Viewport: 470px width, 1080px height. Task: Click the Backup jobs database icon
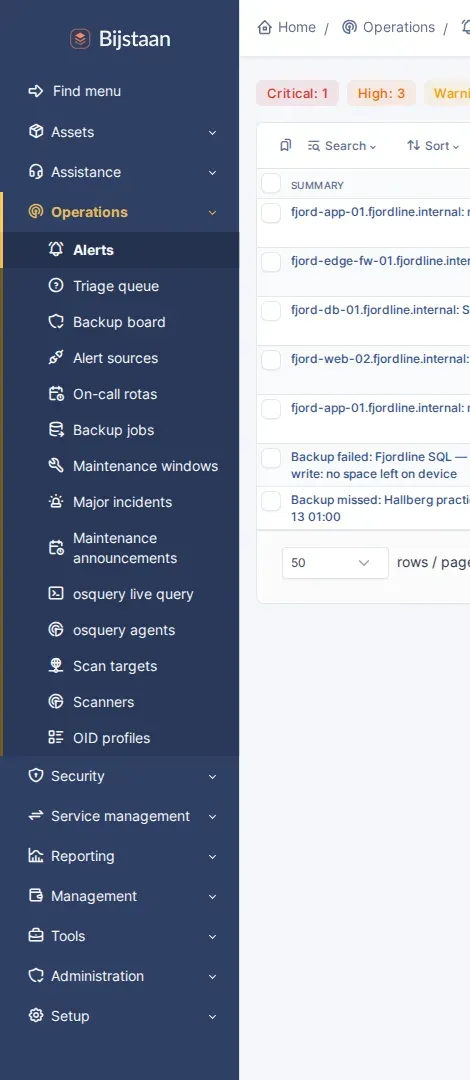56,430
